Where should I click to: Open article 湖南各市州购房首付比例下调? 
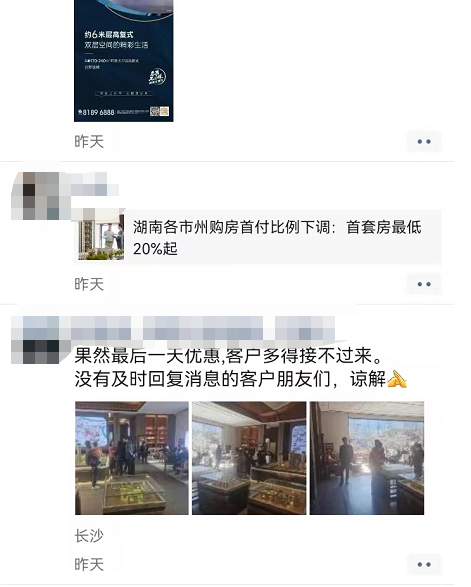277,238
